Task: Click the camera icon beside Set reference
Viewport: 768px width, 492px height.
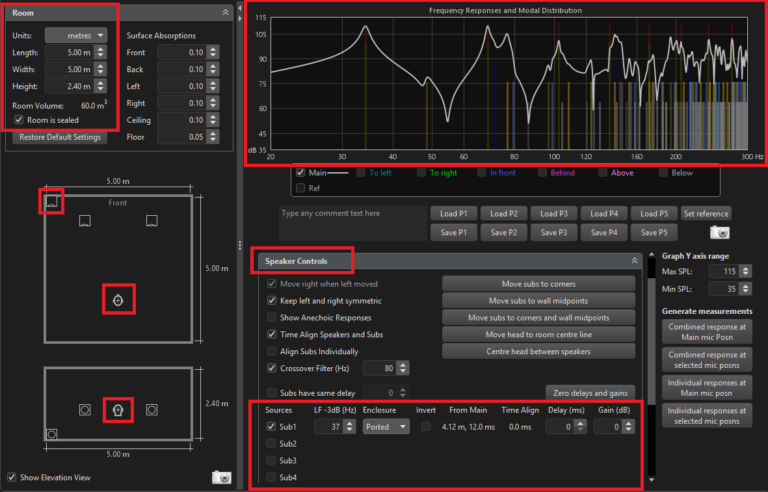Action: coord(718,232)
